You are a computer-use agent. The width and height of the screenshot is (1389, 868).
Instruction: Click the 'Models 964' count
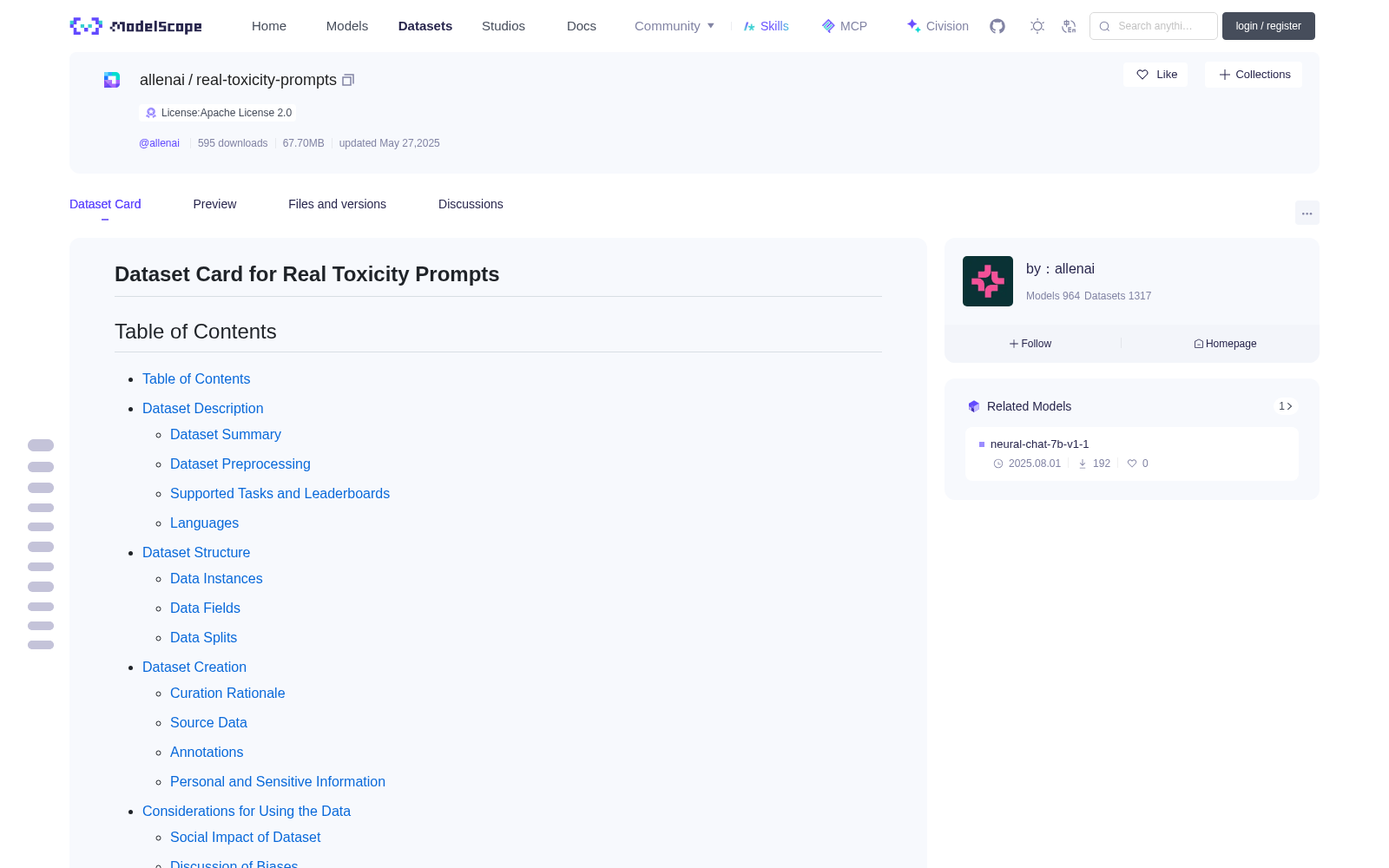pyautogui.click(x=1053, y=296)
